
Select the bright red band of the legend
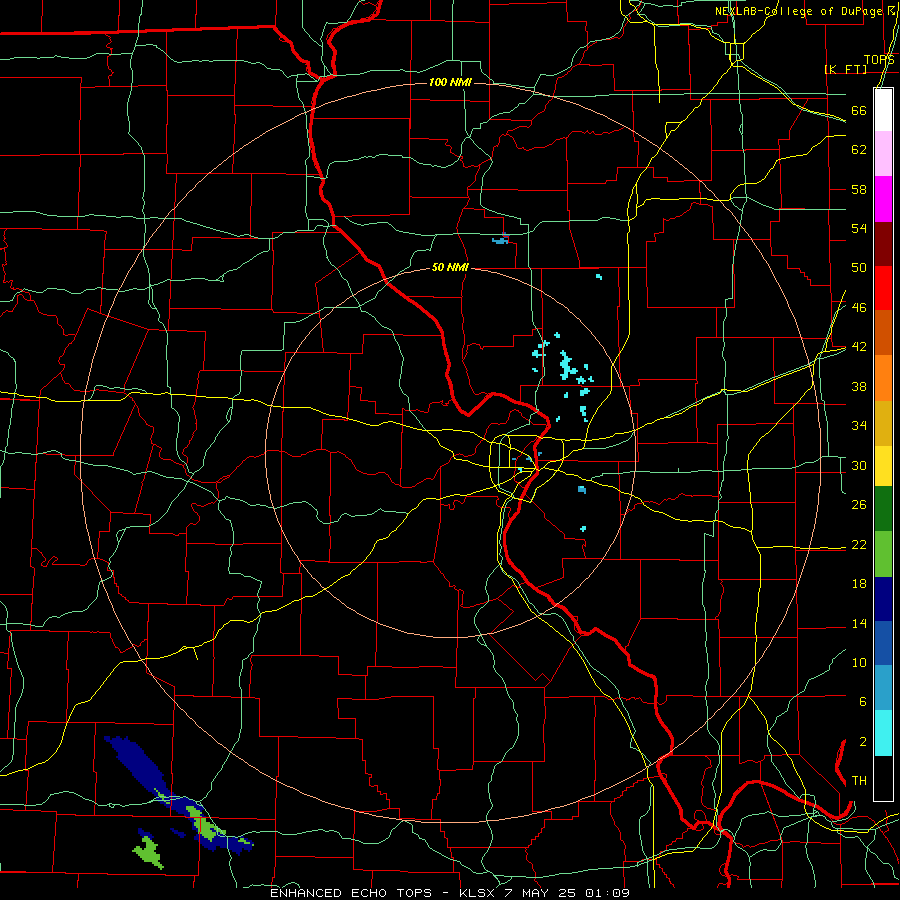click(x=883, y=288)
